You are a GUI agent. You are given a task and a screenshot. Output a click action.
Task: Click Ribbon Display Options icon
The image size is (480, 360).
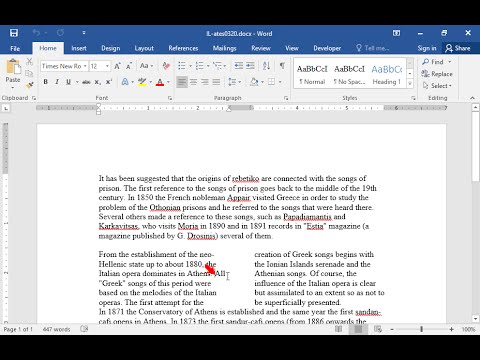point(396,33)
